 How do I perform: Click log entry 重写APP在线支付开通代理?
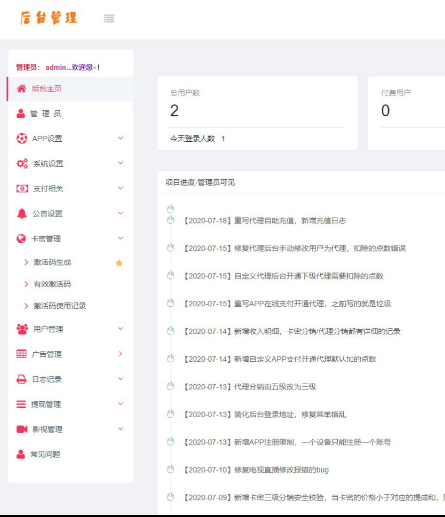(287, 304)
